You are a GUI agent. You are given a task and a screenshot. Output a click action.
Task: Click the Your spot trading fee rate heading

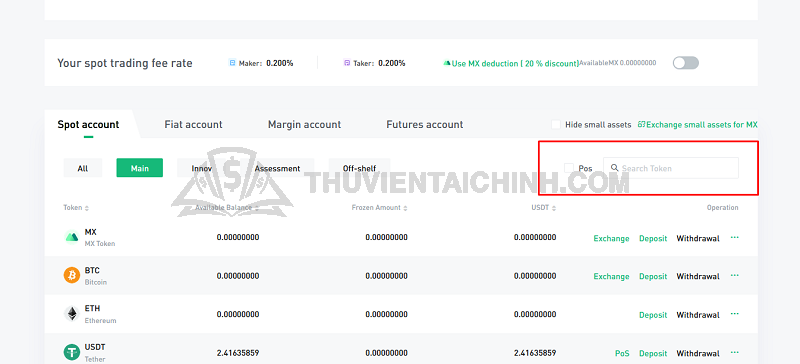(125, 63)
